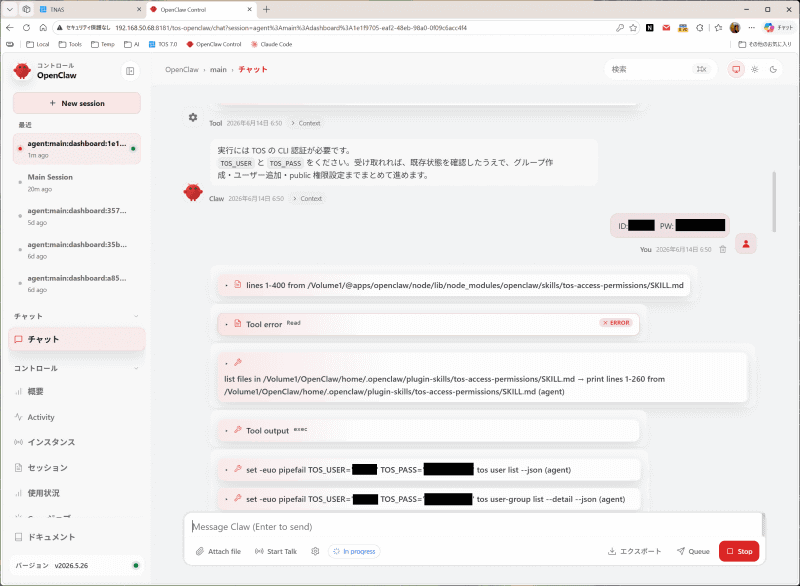Open the browser profile avatar
The width and height of the screenshot is (800, 586).
coord(735,28)
